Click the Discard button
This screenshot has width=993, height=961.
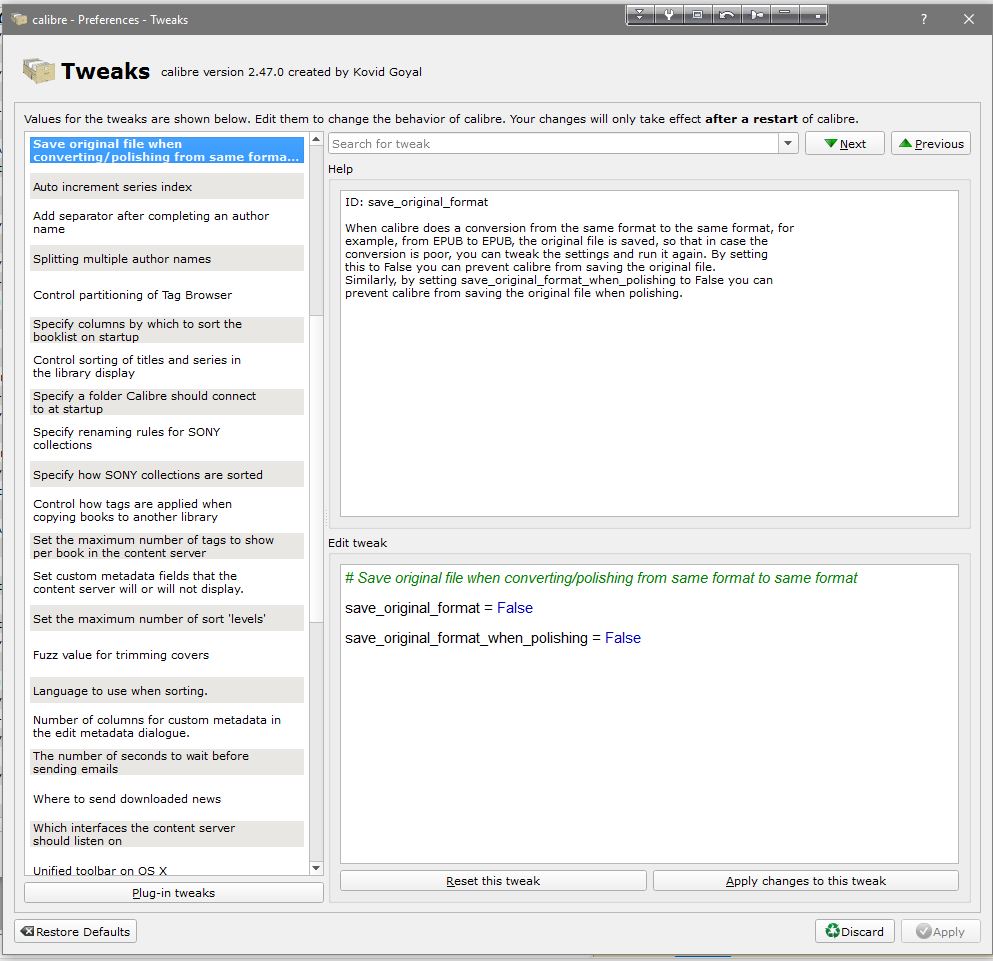pyautogui.click(x=854, y=931)
